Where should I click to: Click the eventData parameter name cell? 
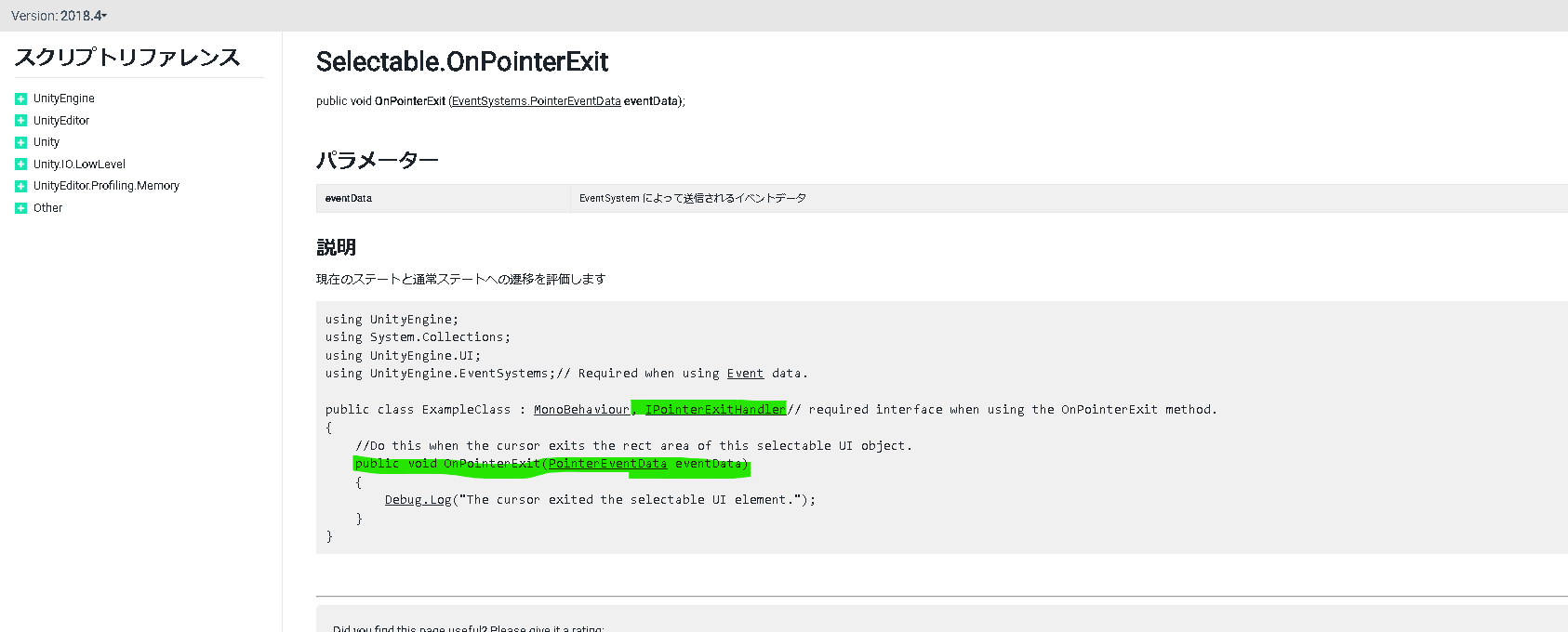[x=443, y=198]
